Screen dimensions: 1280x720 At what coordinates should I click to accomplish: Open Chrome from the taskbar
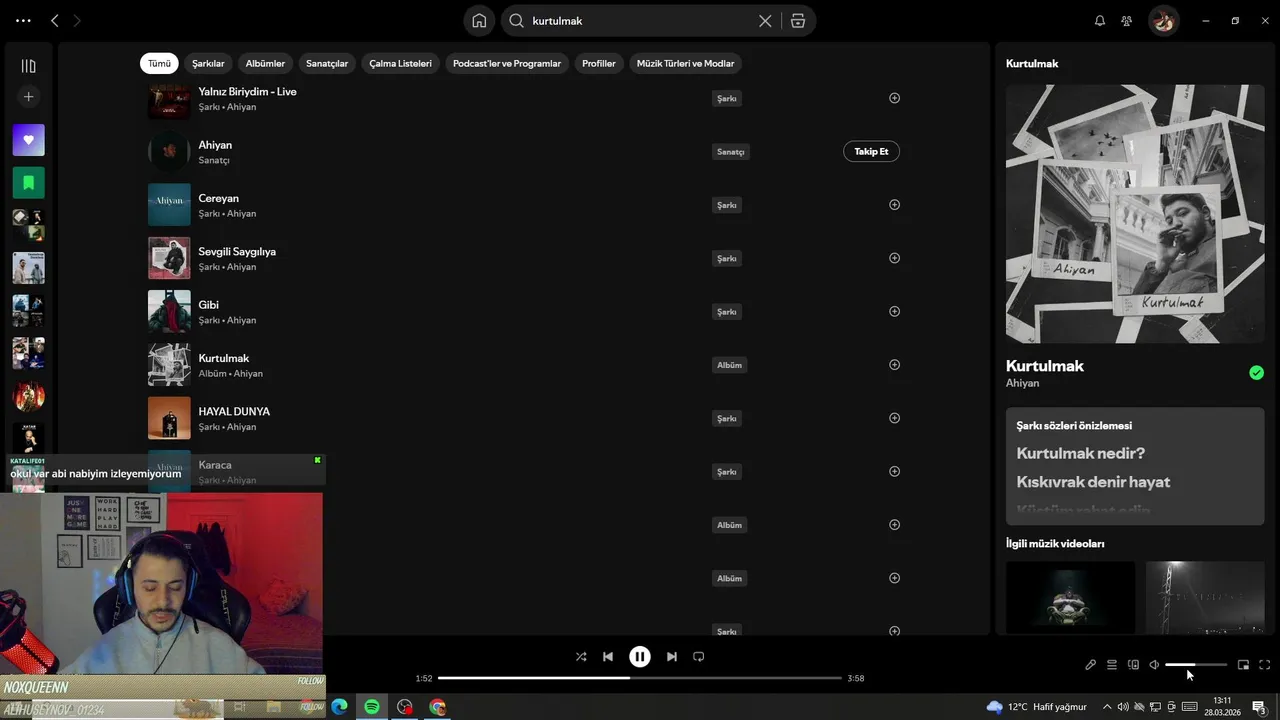[437, 707]
